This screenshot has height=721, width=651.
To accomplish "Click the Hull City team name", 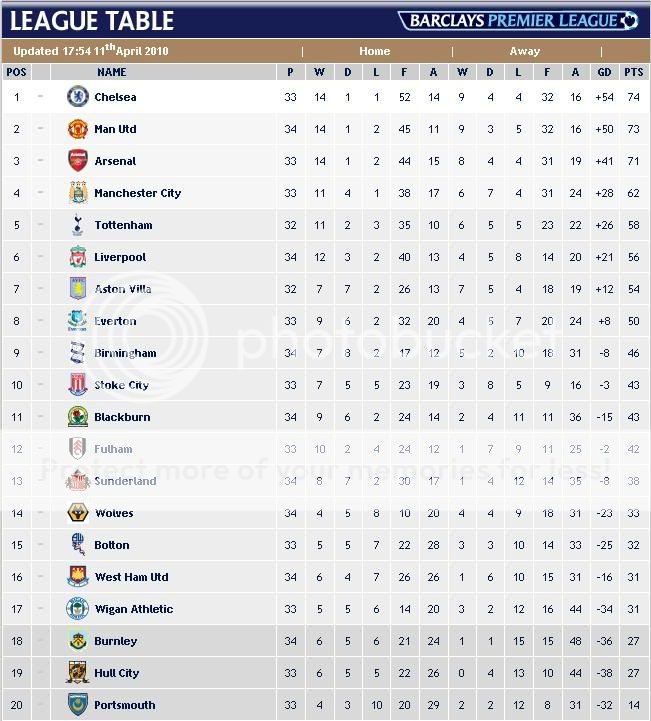I will click(117, 673).
